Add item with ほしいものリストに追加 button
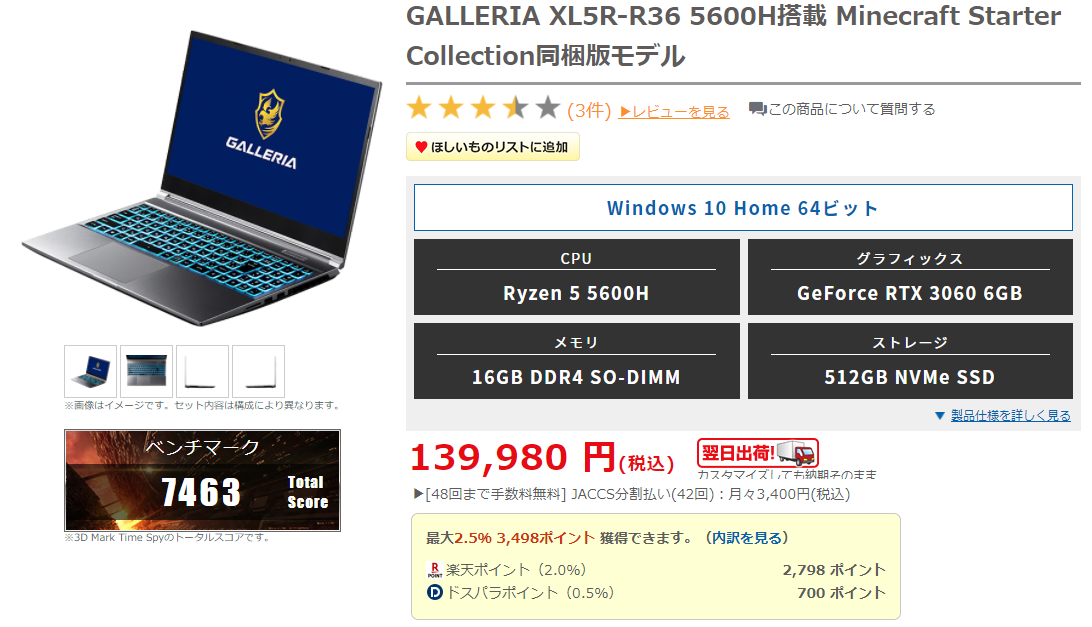The height and width of the screenshot is (627, 1092). 492,147
